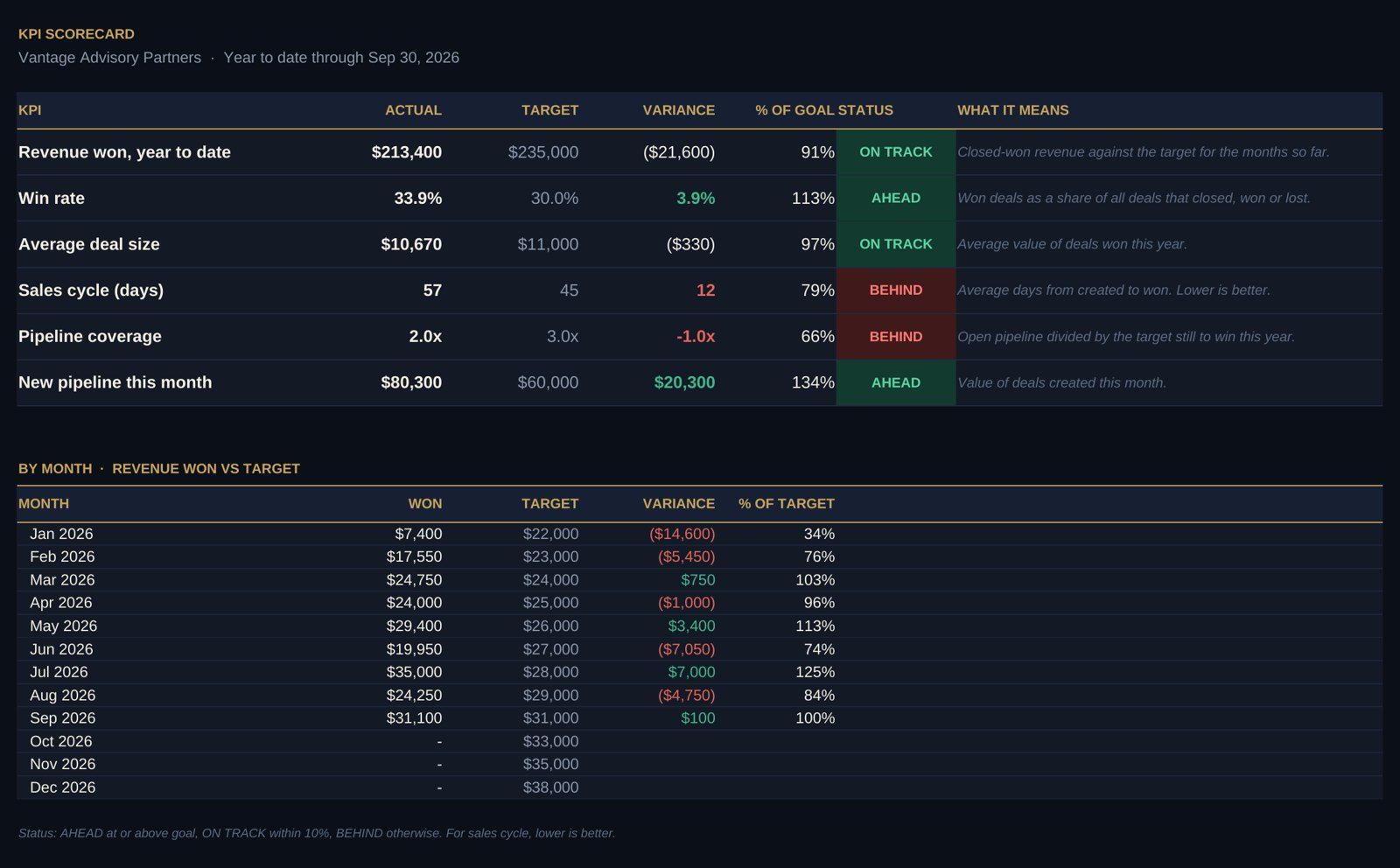Click the ON TRACK status for Revenue won
Viewport: 1400px width, 868px height.
896,152
